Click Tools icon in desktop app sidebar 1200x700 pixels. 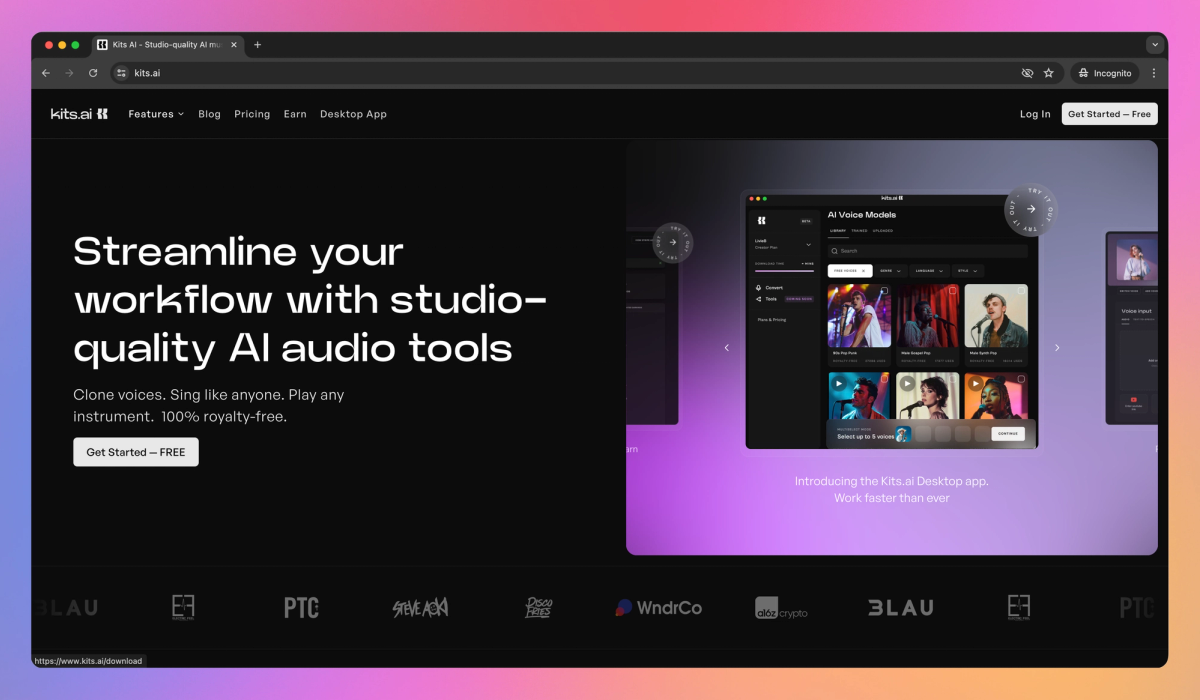(x=758, y=299)
